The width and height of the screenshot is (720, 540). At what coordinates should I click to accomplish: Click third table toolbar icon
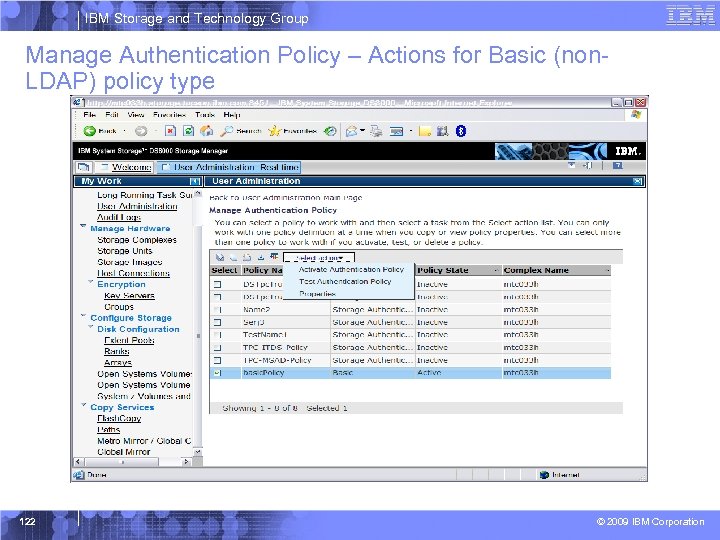coord(247,258)
